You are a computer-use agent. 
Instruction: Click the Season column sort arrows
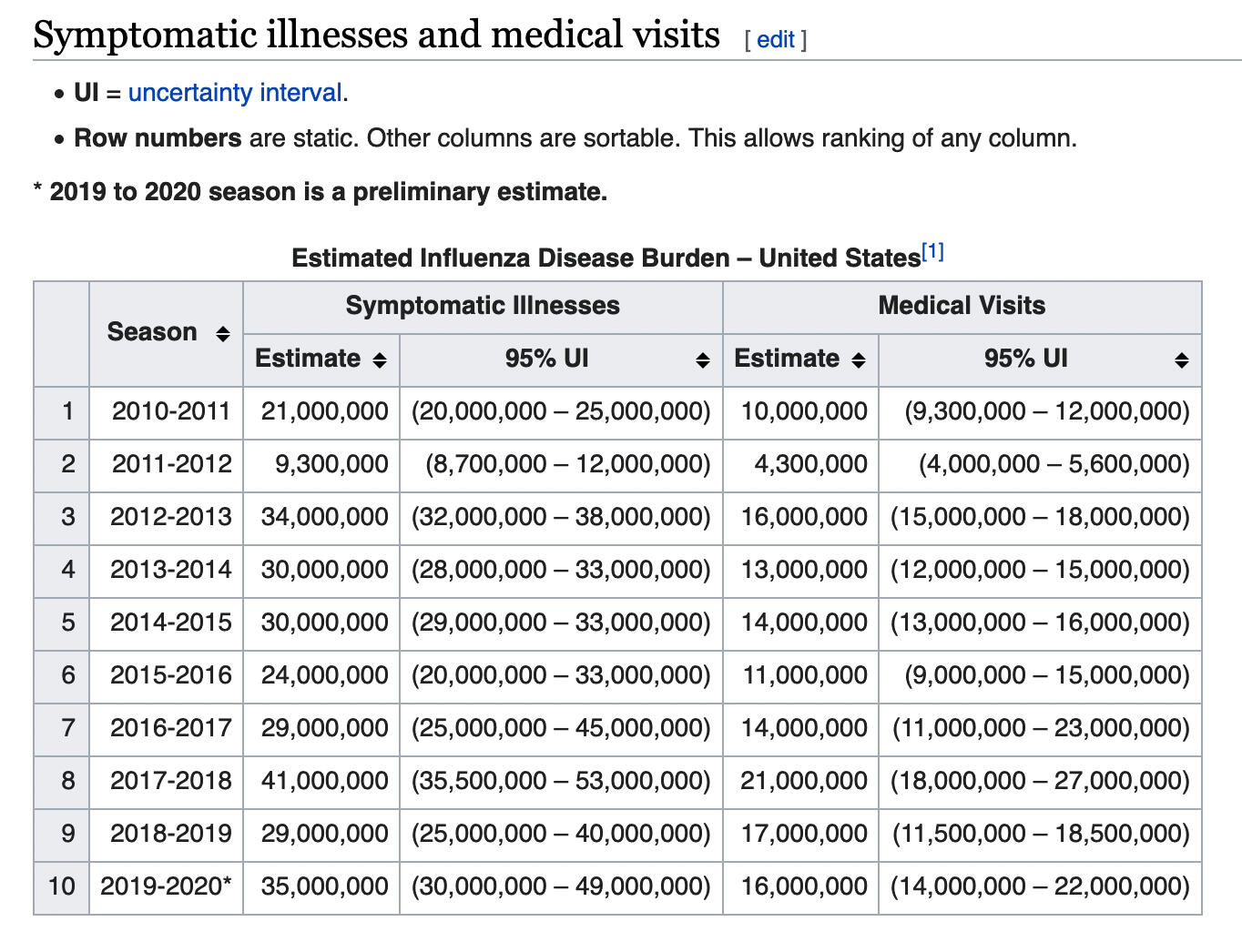pos(222,334)
